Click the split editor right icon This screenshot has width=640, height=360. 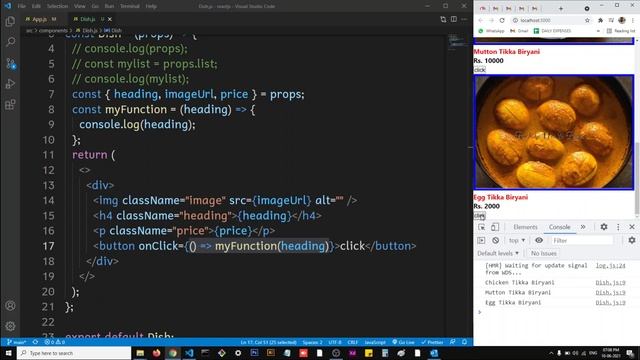[453, 19]
